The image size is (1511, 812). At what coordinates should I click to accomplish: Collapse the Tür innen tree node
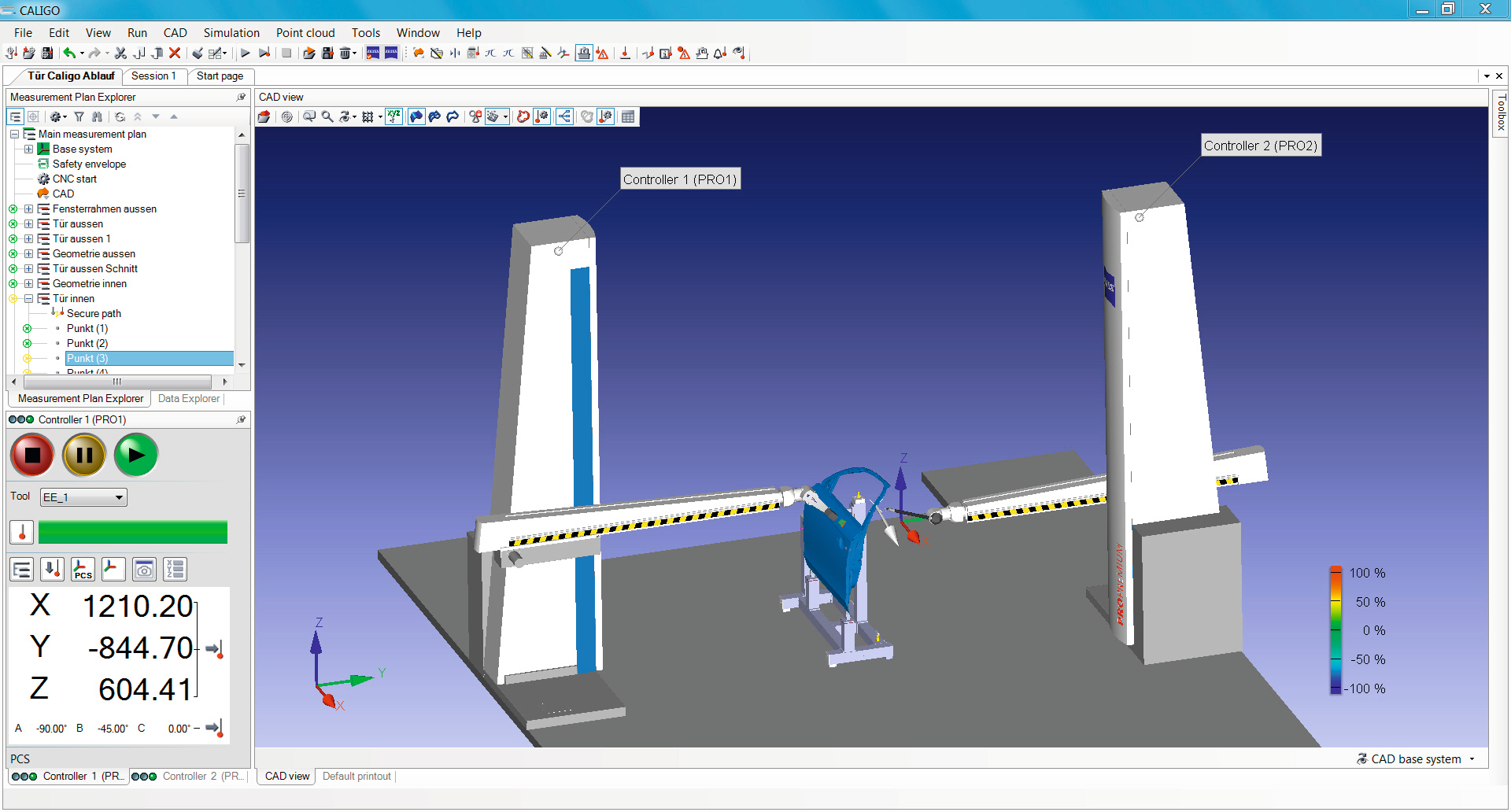click(x=28, y=299)
